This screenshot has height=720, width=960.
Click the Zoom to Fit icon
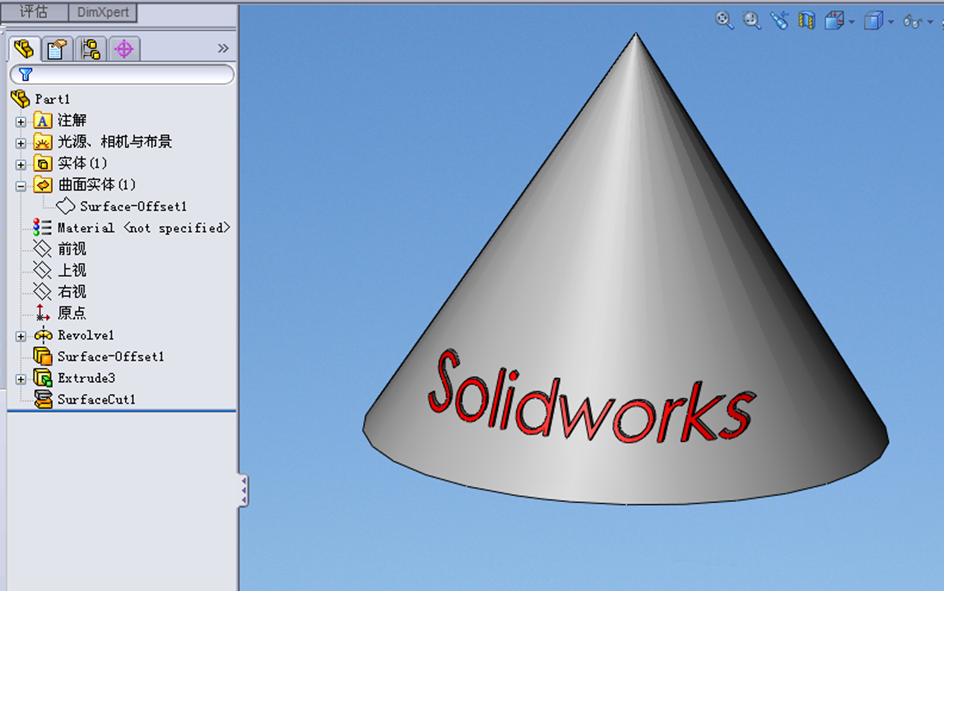pos(724,20)
